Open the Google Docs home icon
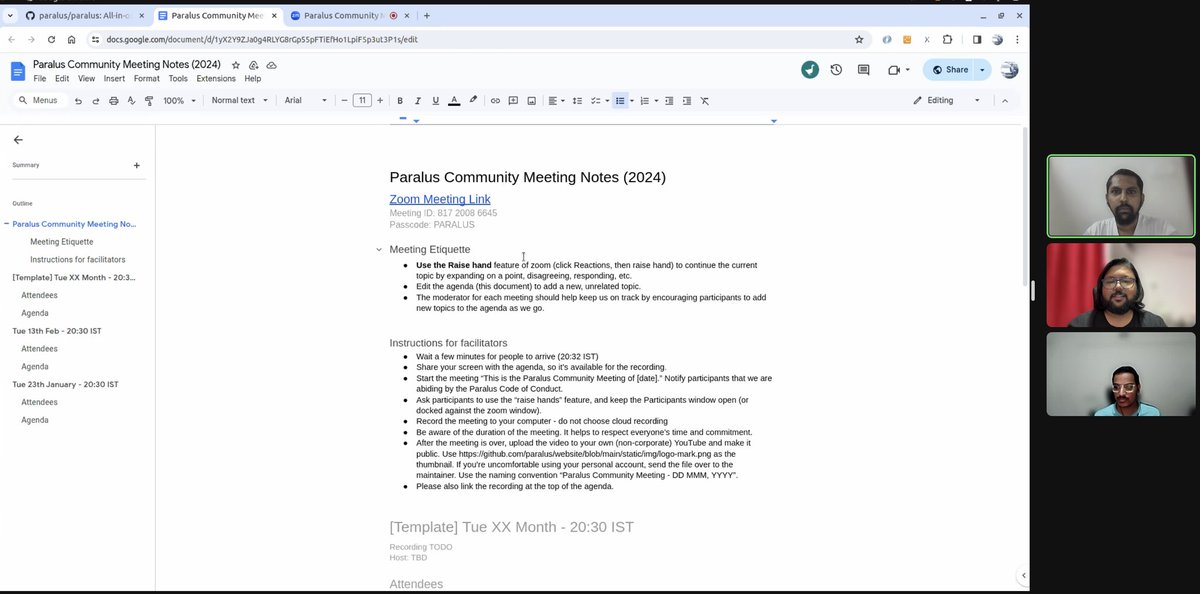The height and width of the screenshot is (594, 1200). point(18,71)
